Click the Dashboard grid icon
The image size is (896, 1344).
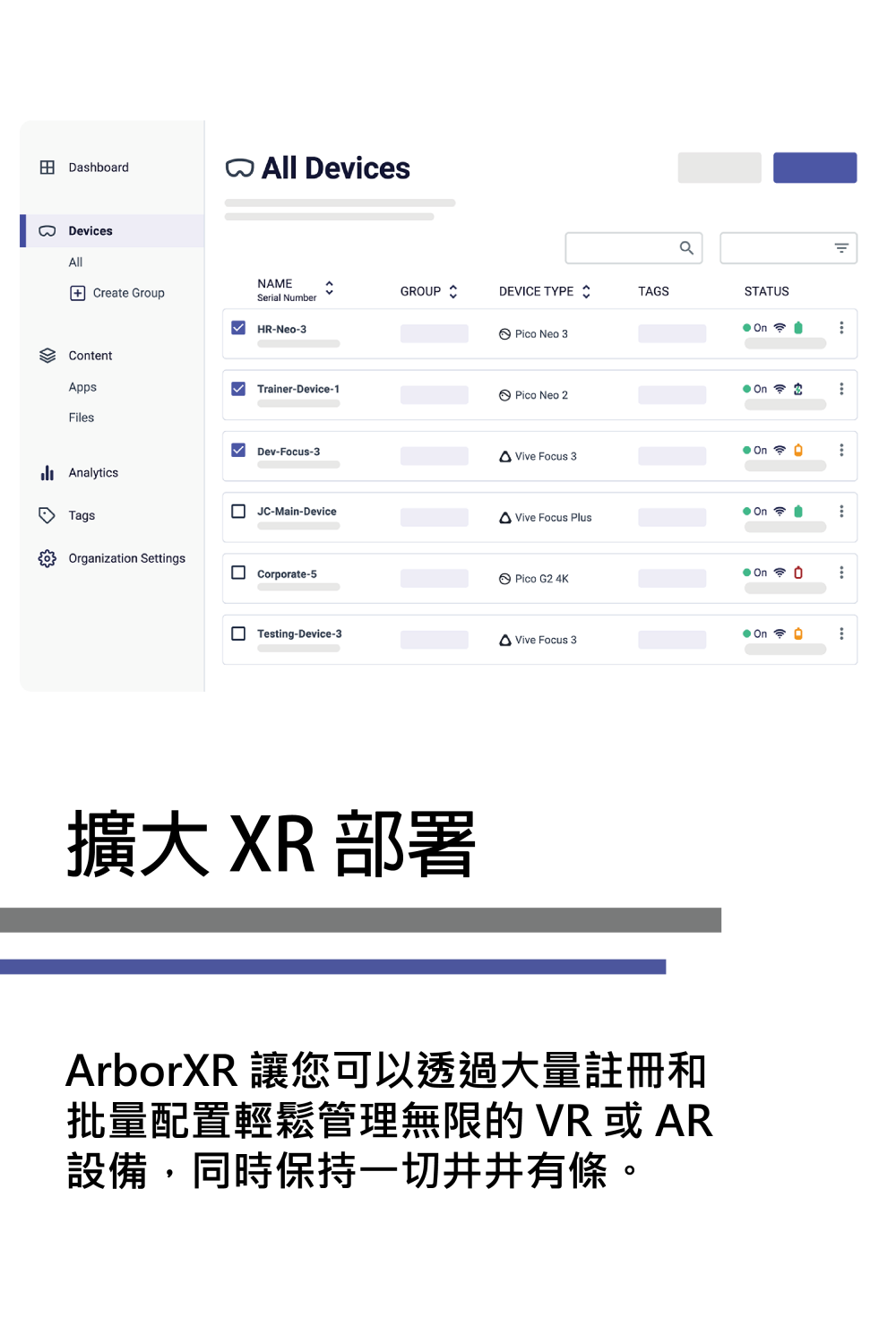(47, 168)
